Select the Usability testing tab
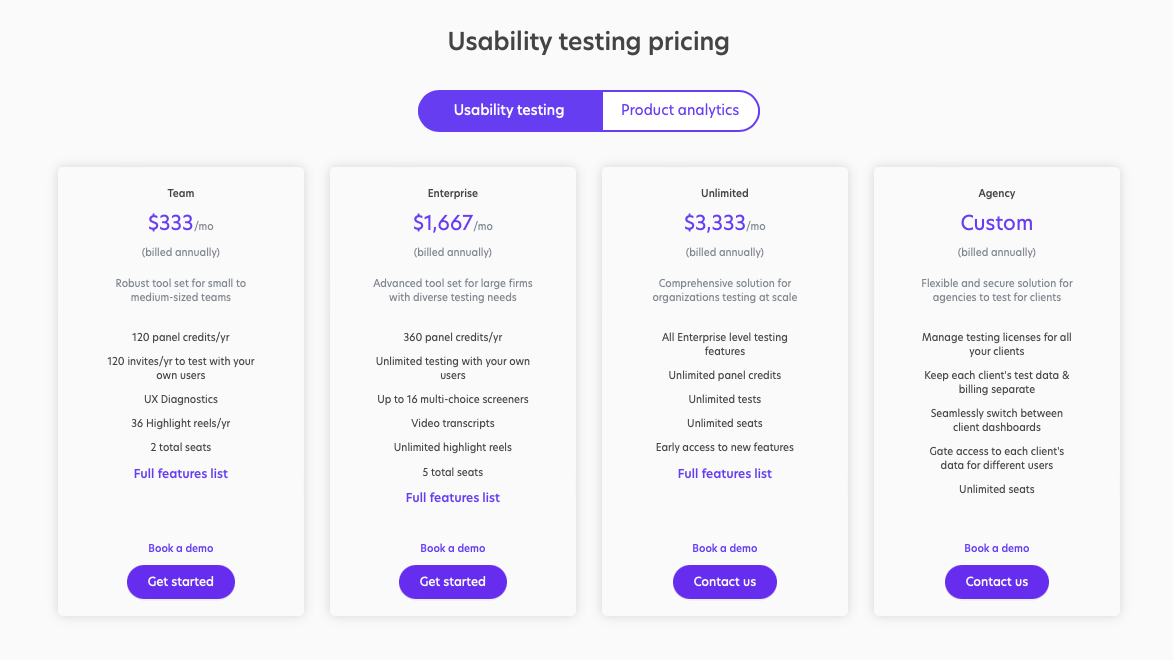Viewport: 1173px width, 660px height. 509,110
